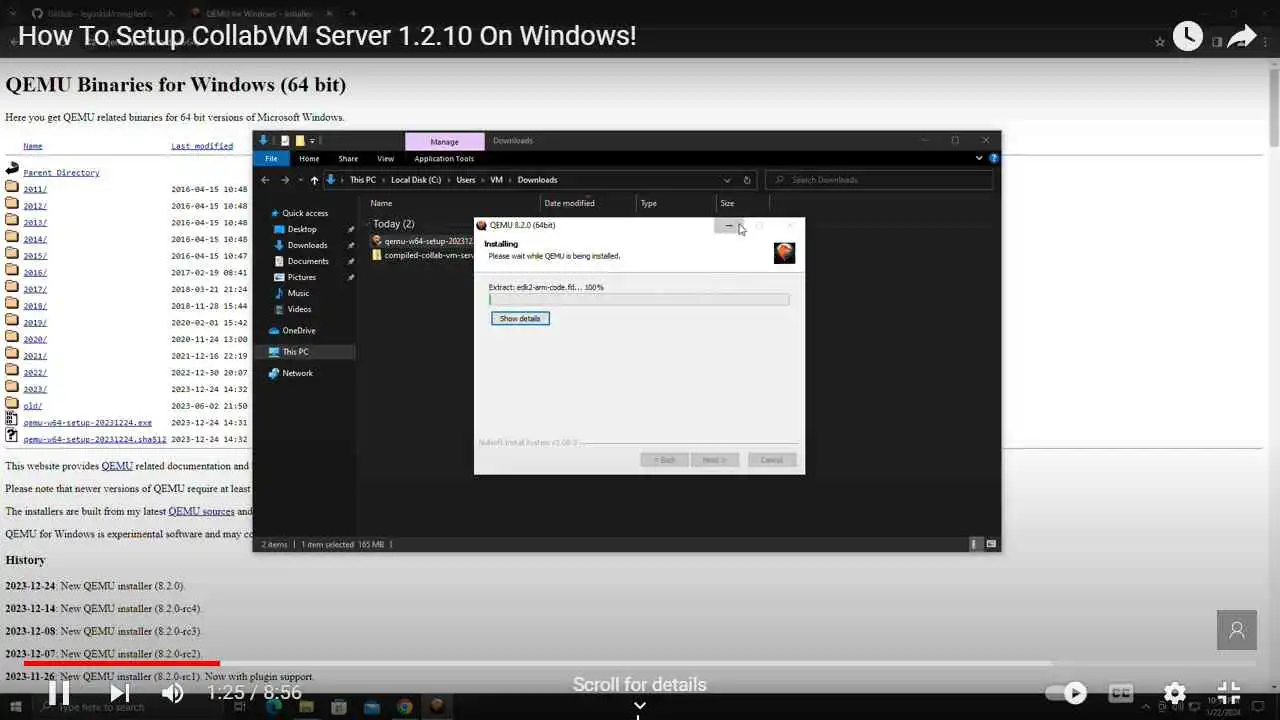Open the View ribbon tab

pos(385,158)
